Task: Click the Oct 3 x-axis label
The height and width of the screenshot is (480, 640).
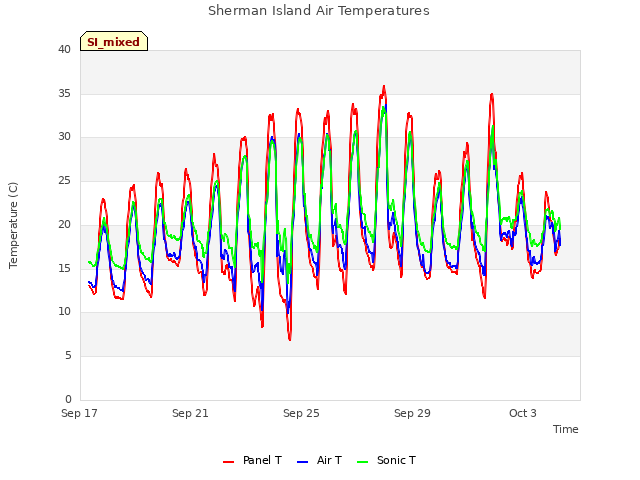Action: coord(523,413)
